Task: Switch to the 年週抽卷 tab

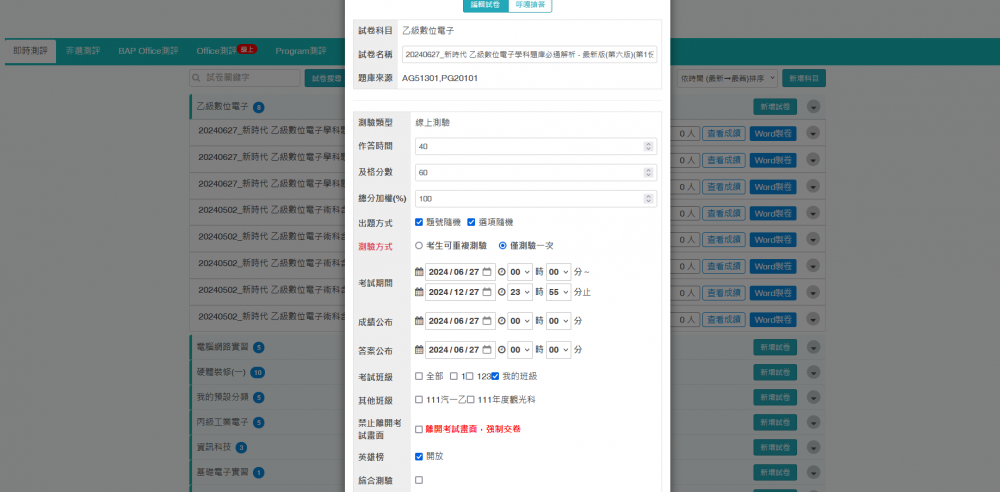Action: tap(530, 5)
